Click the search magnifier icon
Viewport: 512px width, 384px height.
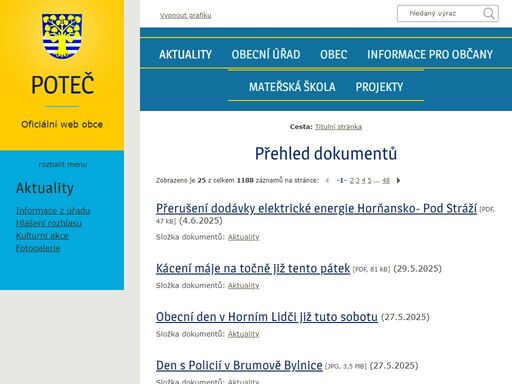click(489, 14)
